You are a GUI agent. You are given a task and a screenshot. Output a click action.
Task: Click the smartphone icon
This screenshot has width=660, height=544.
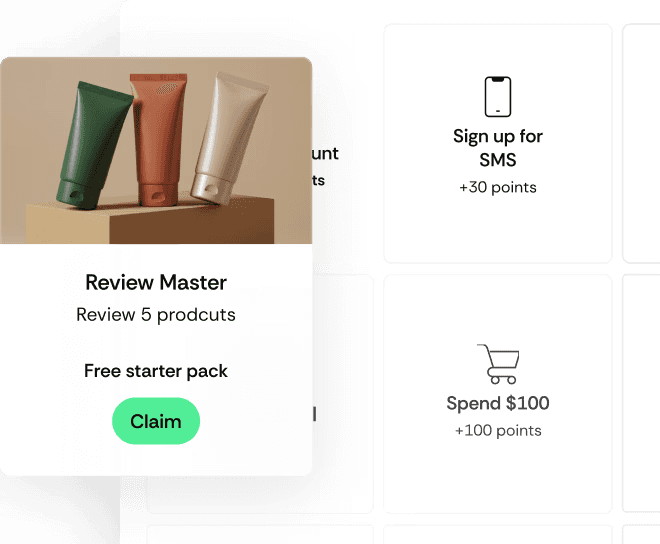click(x=498, y=96)
